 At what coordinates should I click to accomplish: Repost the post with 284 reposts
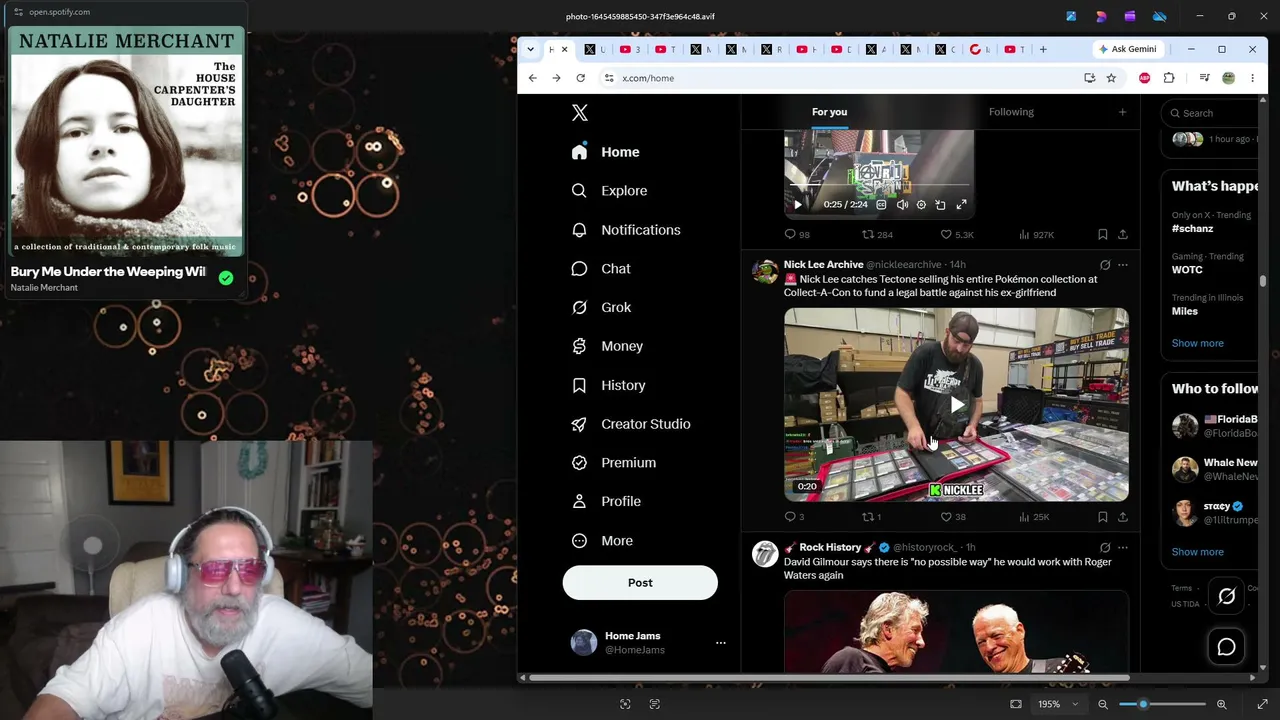point(877,235)
